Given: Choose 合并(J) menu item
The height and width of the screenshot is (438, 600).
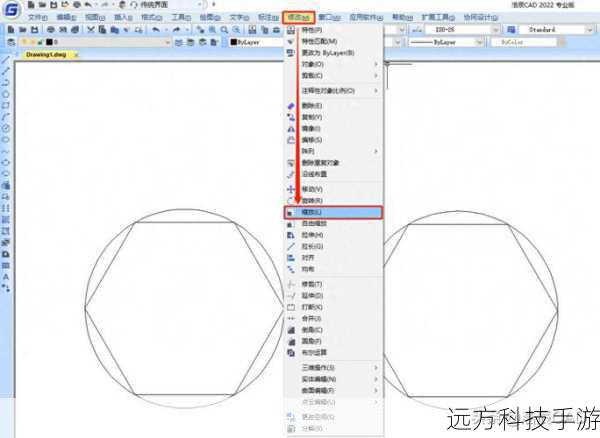Looking at the screenshot, I should pyautogui.click(x=334, y=318).
